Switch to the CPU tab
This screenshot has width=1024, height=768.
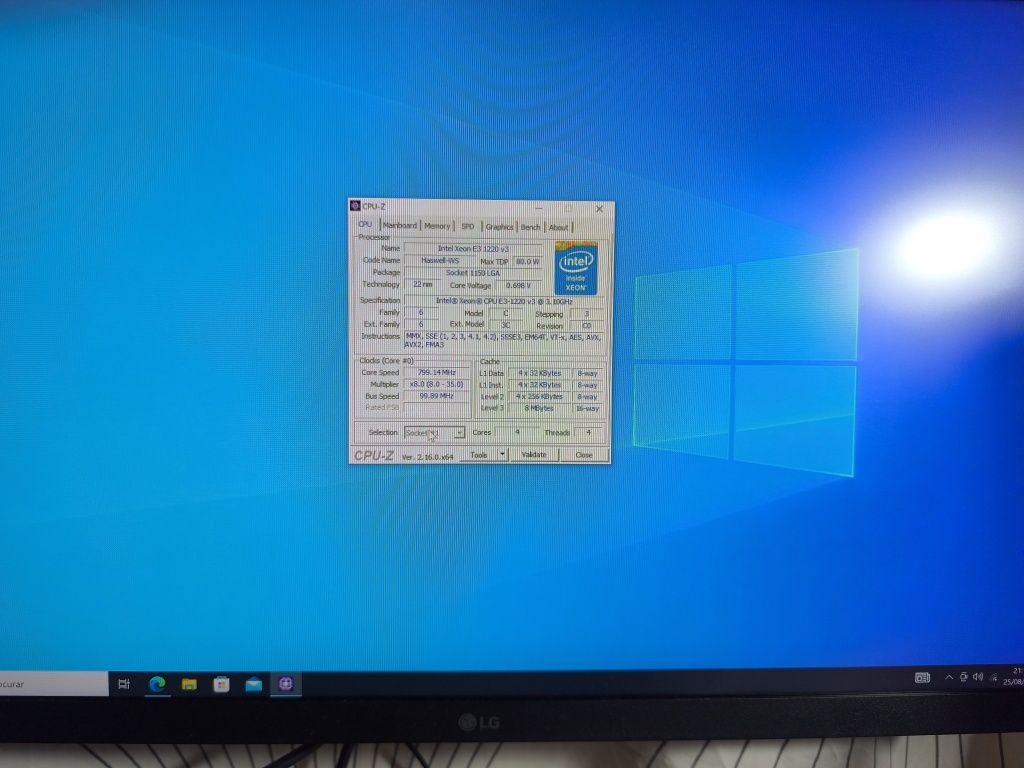point(365,224)
